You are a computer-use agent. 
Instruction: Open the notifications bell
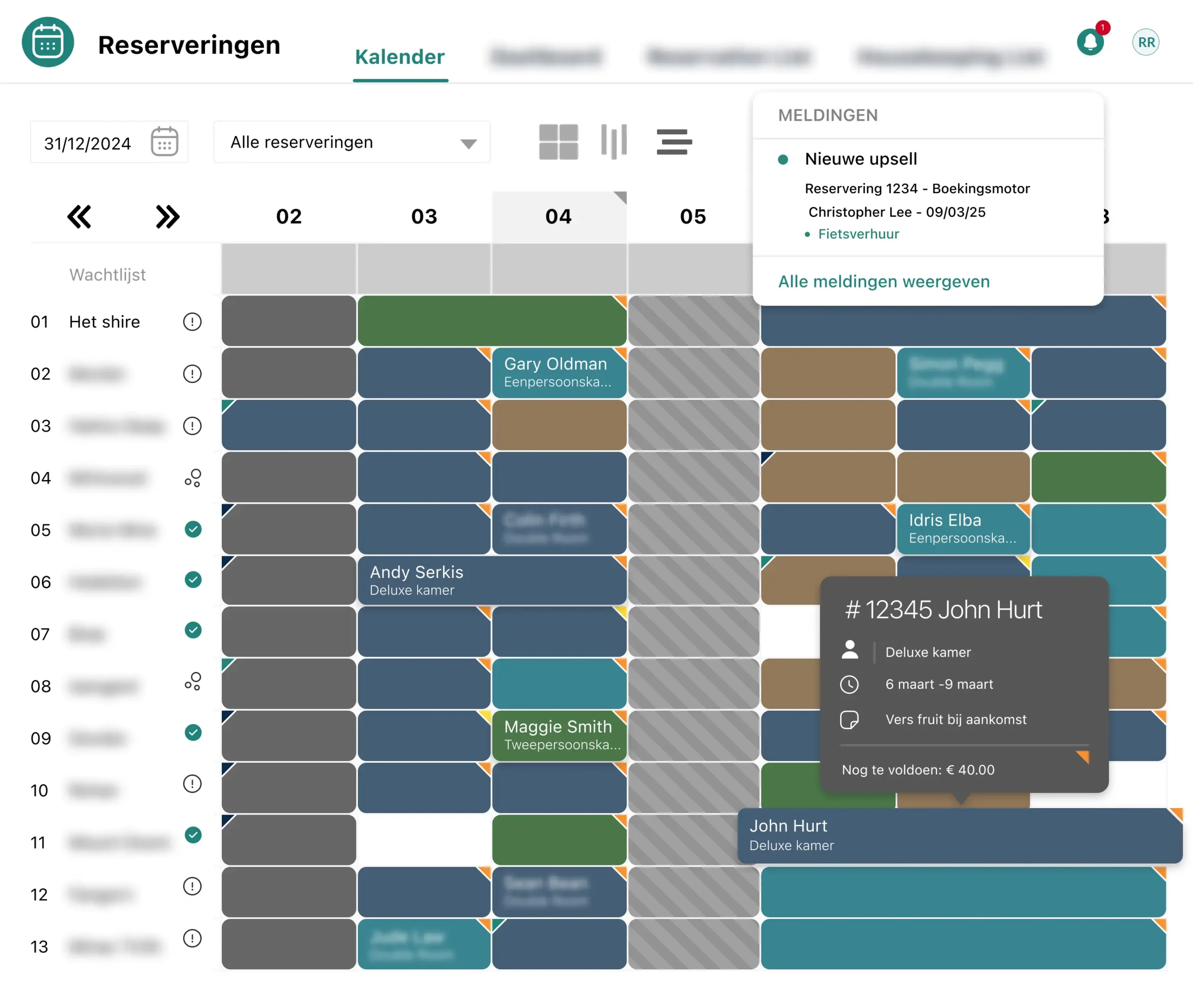(x=1090, y=41)
